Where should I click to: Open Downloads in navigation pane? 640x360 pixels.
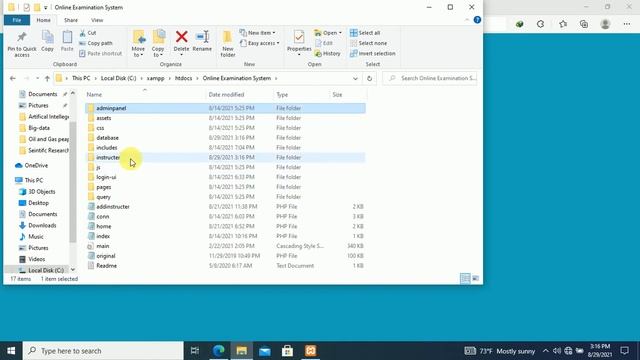pyautogui.click(x=37, y=225)
